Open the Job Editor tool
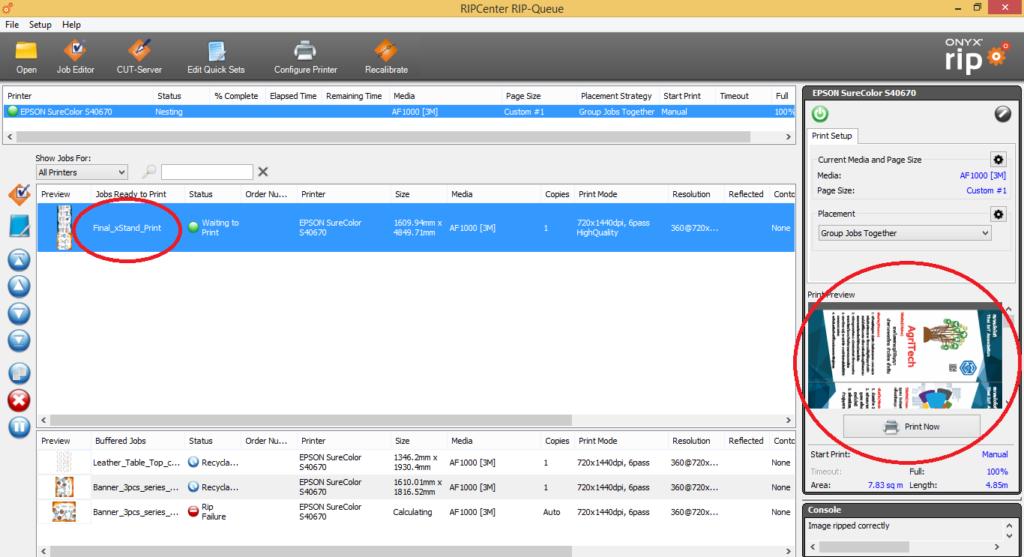The height and width of the screenshot is (557, 1024). click(x=75, y=50)
